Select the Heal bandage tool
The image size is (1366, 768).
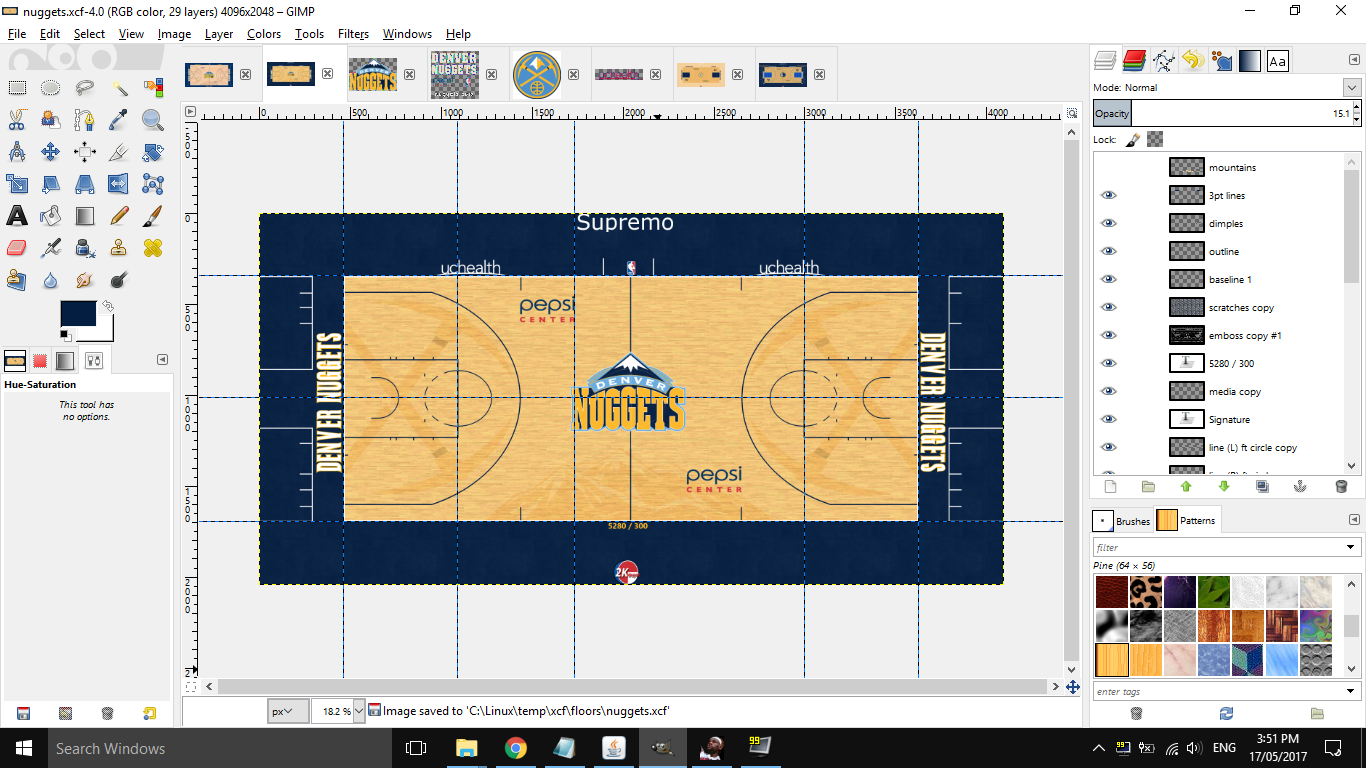[x=153, y=248]
